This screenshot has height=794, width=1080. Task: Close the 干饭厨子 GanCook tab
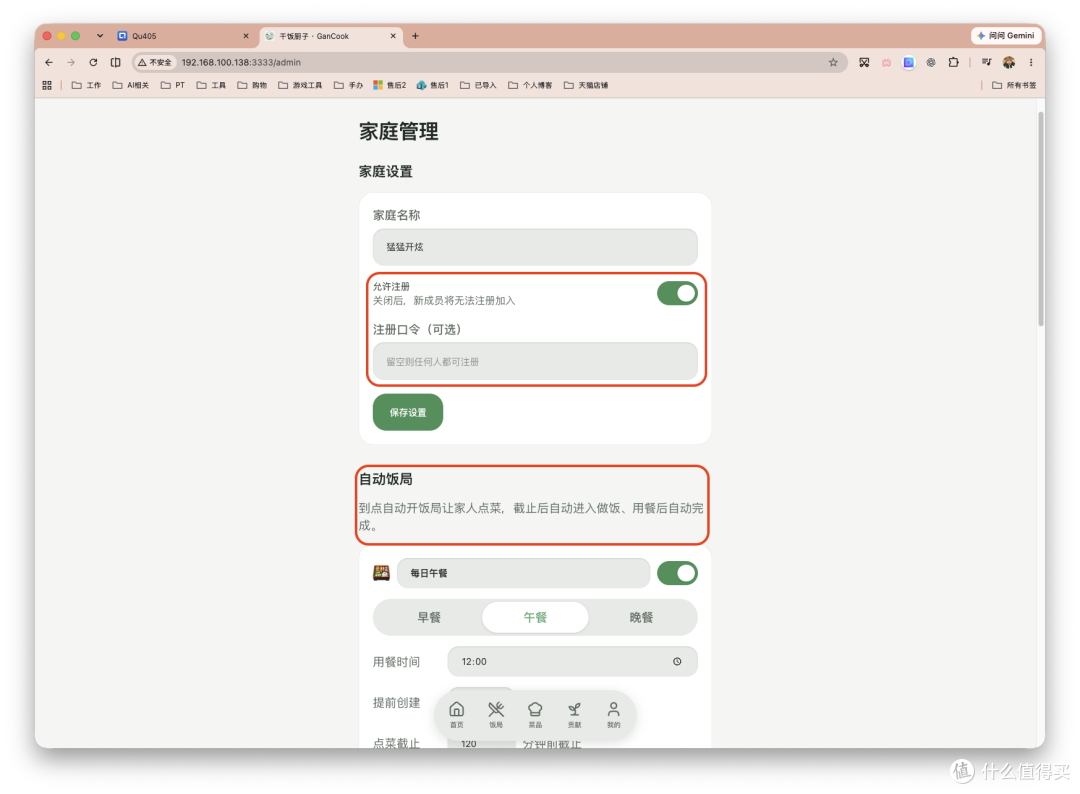tap(393, 36)
